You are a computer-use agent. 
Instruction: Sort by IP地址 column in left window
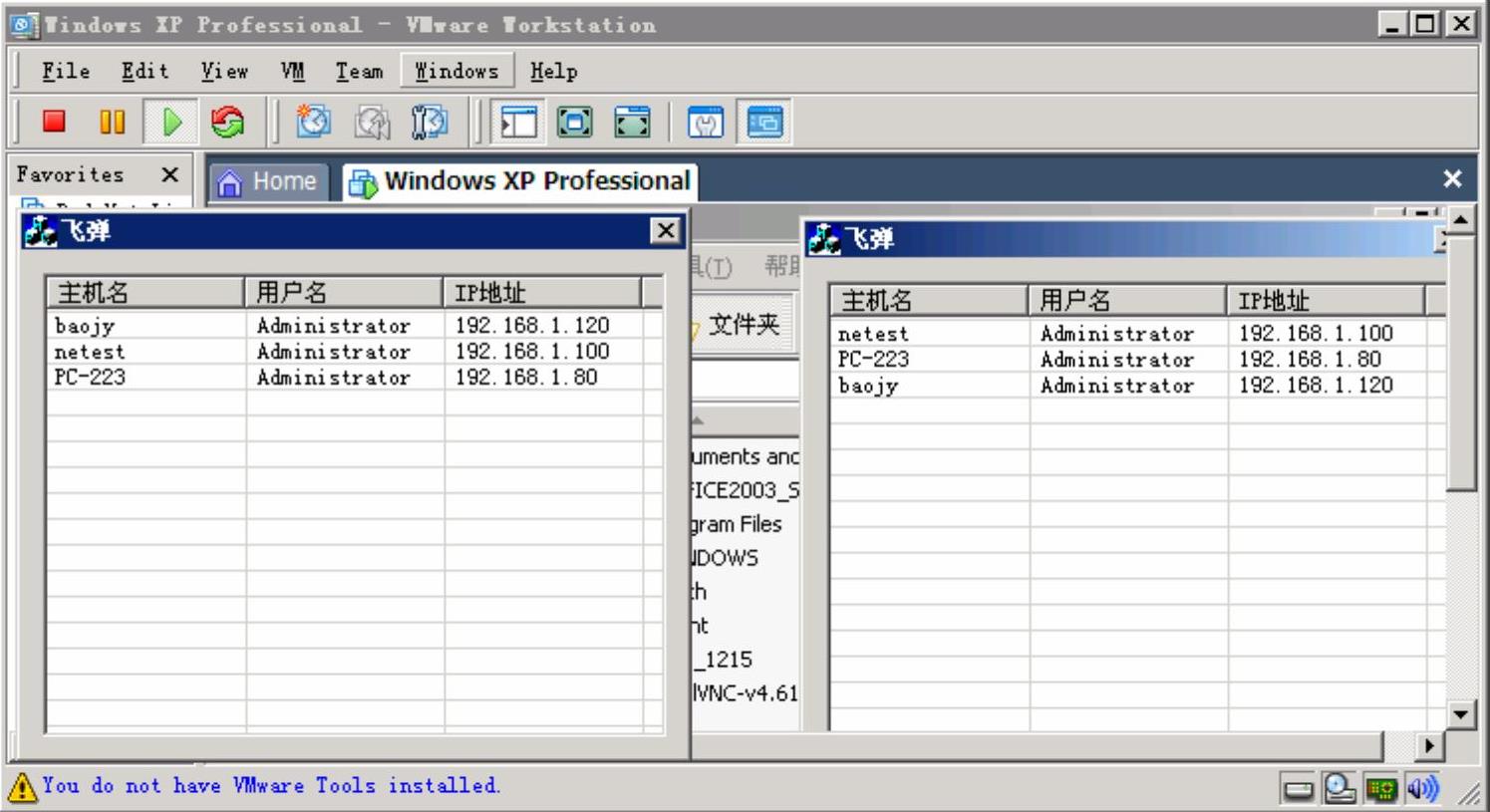542,293
